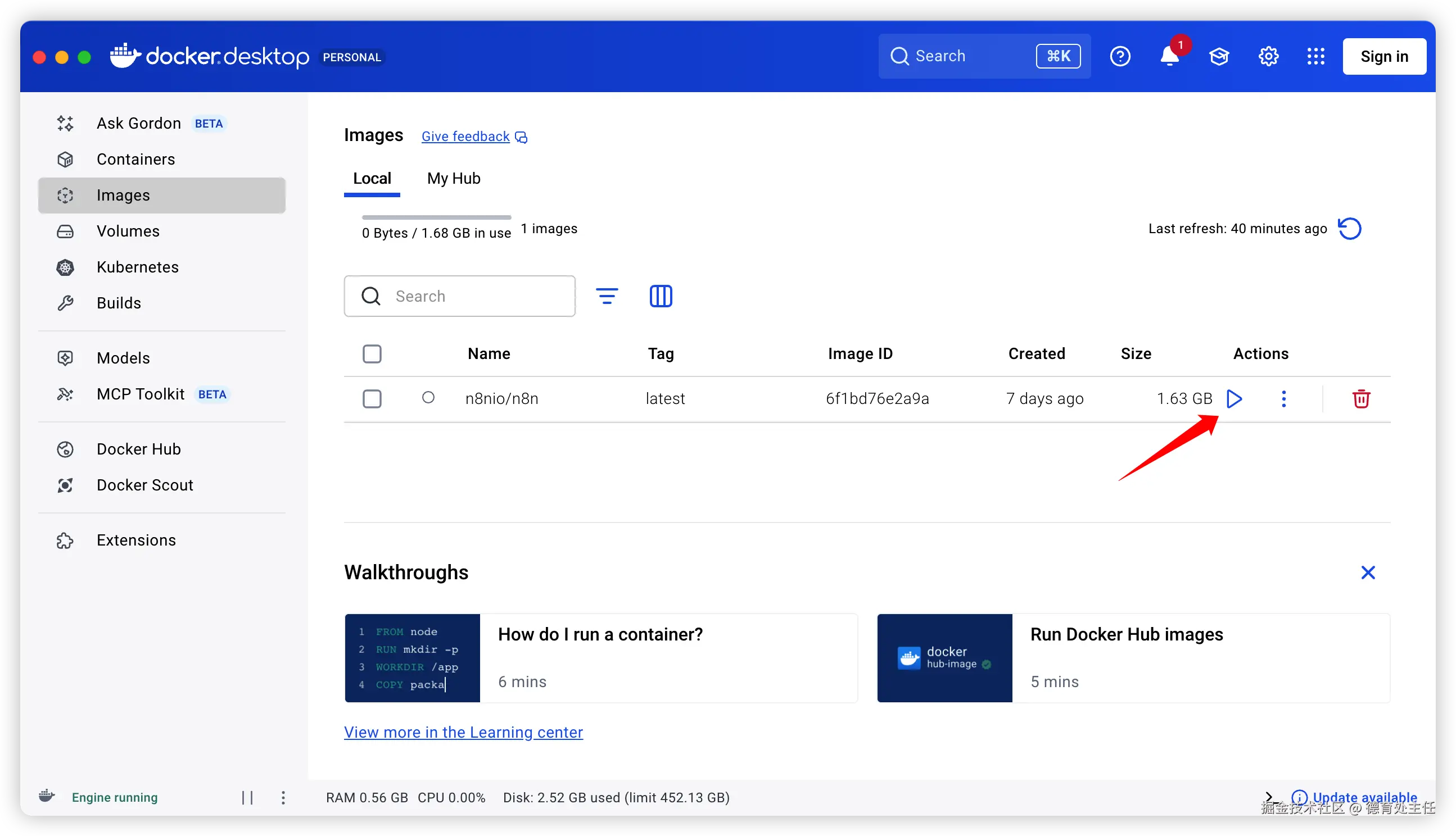1456x836 pixels.
Task: Open the apps grid menu
Action: (x=1316, y=56)
